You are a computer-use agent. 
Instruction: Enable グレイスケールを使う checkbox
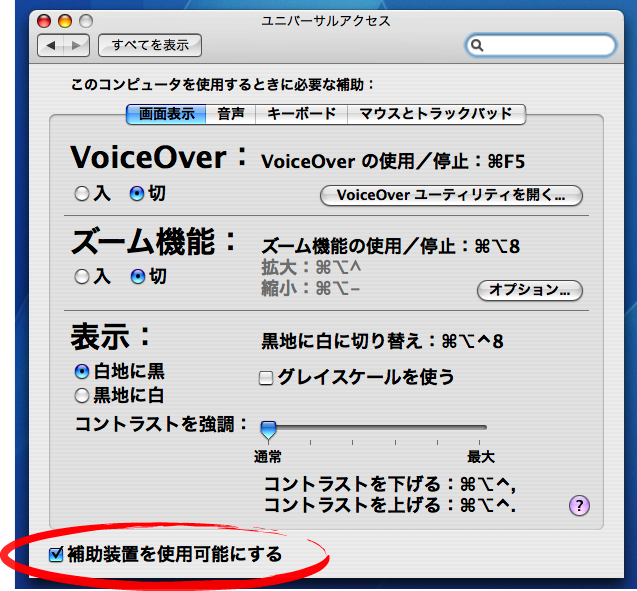[x=267, y=377]
